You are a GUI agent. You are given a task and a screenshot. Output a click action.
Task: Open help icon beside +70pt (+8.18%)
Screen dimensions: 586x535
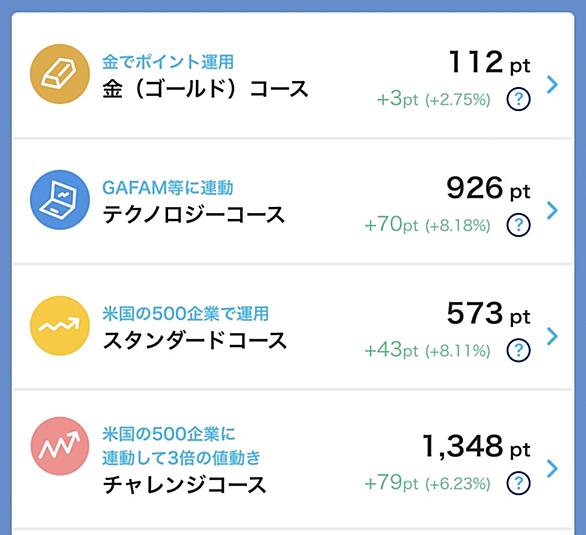[x=518, y=225]
